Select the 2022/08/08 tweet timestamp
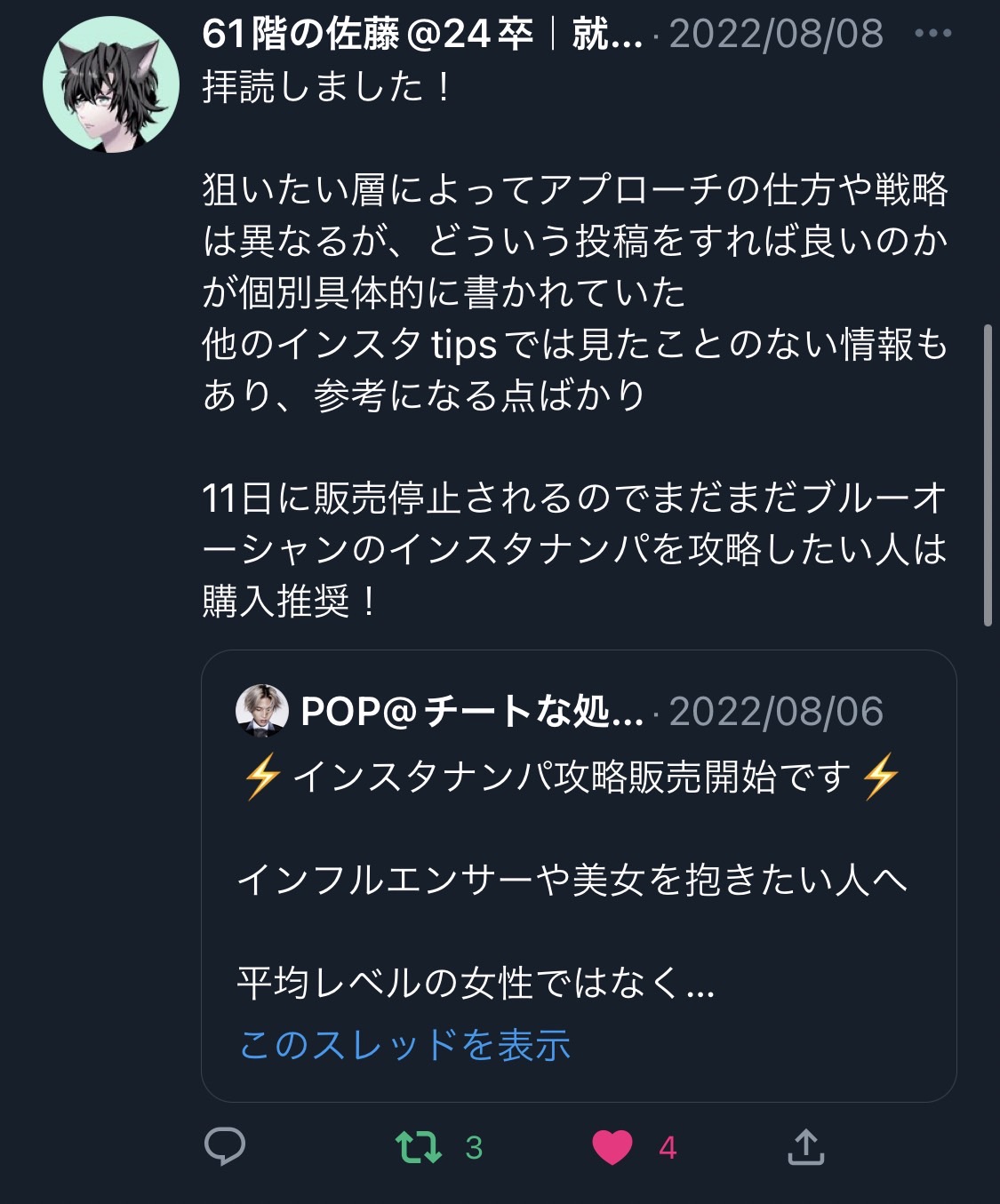Viewport: 1000px width, 1204px height. click(776, 35)
